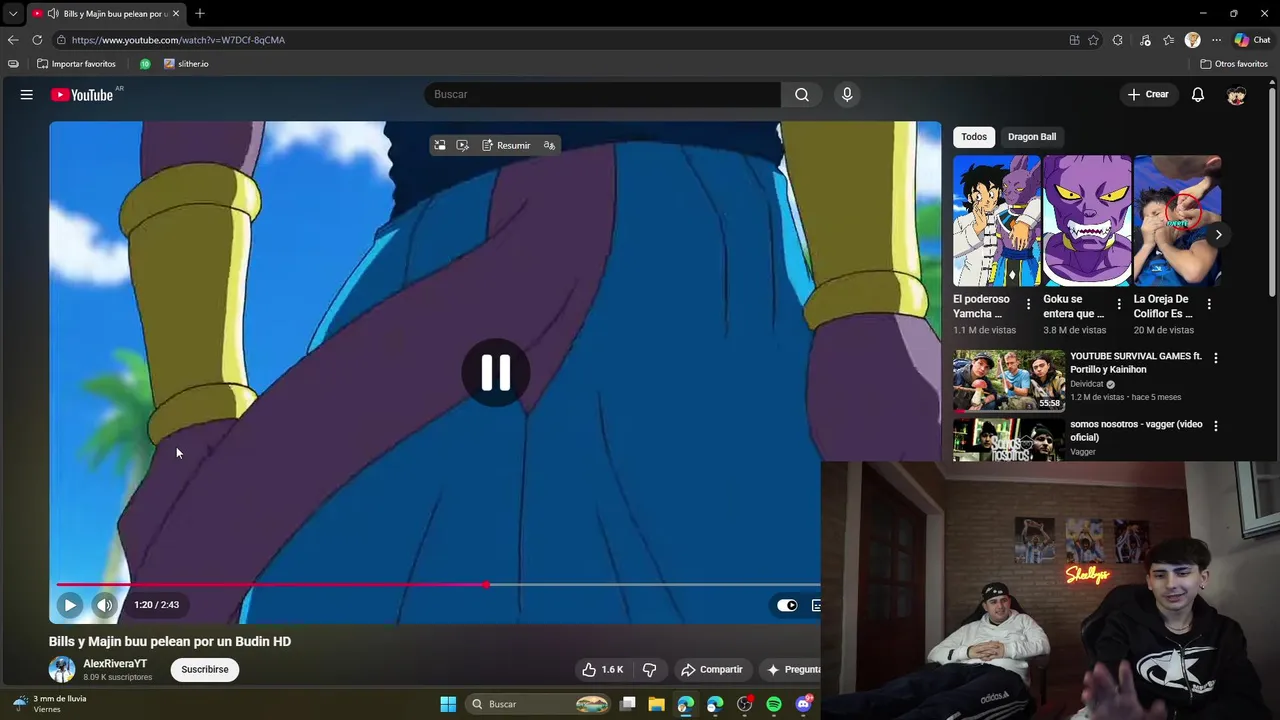Go to the YouTube home logo
This screenshot has height=720, width=1280.
click(82, 94)
